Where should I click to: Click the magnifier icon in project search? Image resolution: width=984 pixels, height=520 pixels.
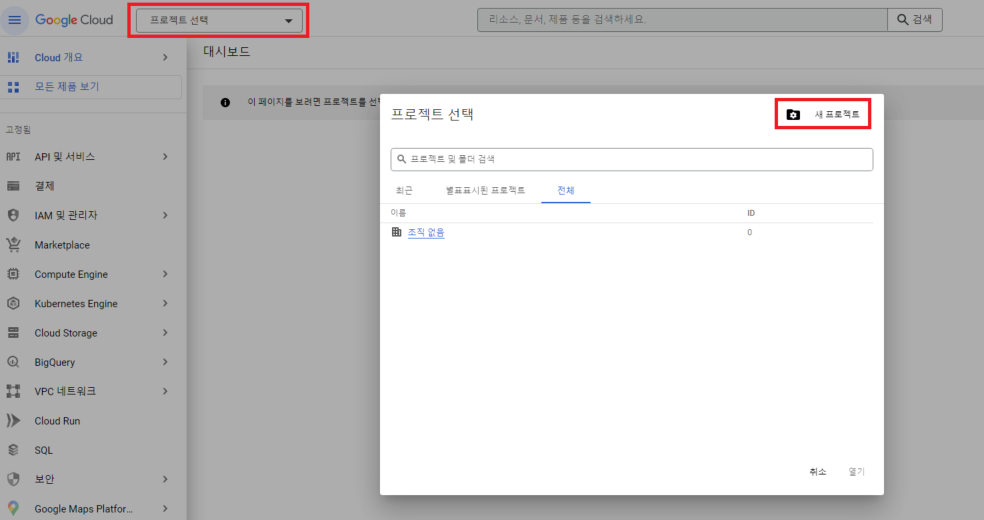point(402,159)
